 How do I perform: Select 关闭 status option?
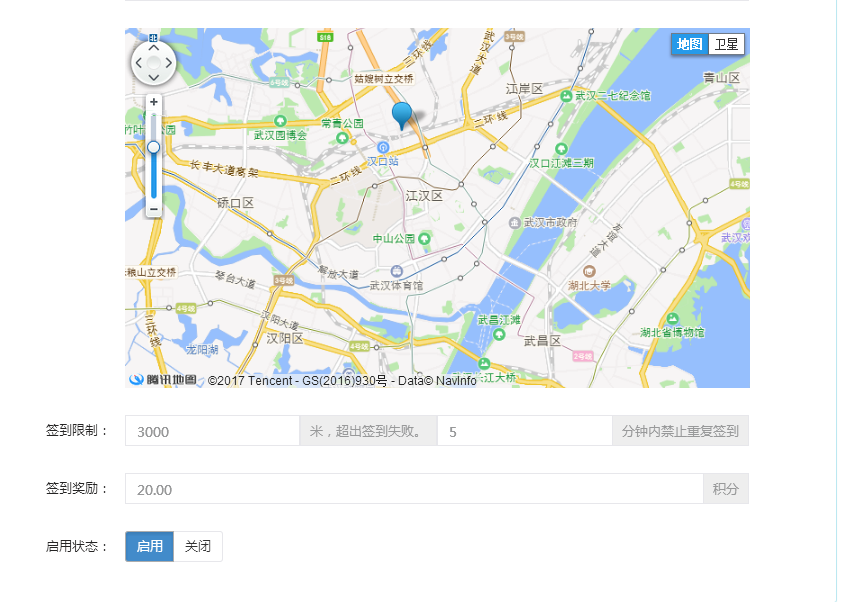tap(198, 546)
